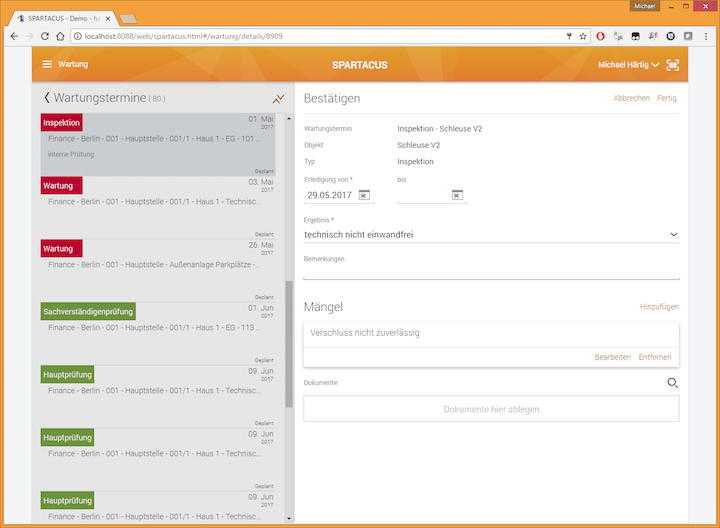Open calendar picker for Erledigung von
The width and height of the screenshot is (720, 528).
coord(364,195)
